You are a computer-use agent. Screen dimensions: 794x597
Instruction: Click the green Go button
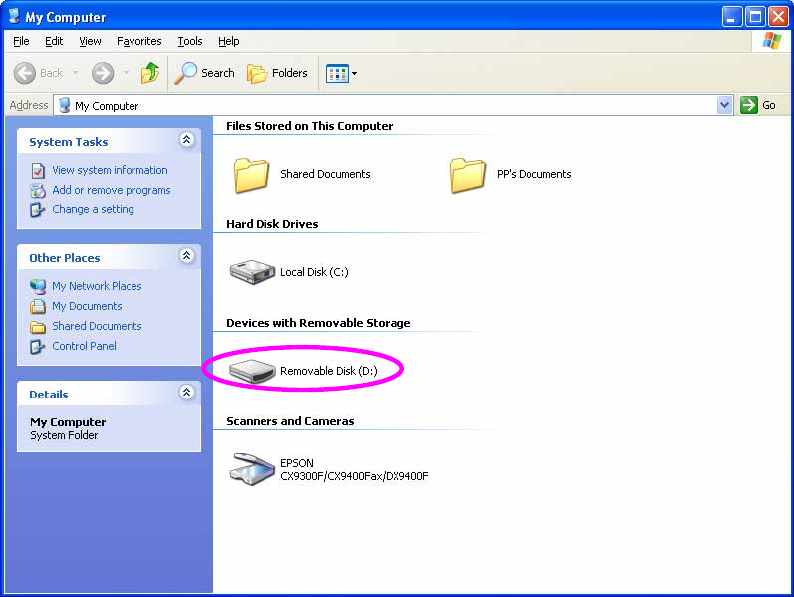758,105
